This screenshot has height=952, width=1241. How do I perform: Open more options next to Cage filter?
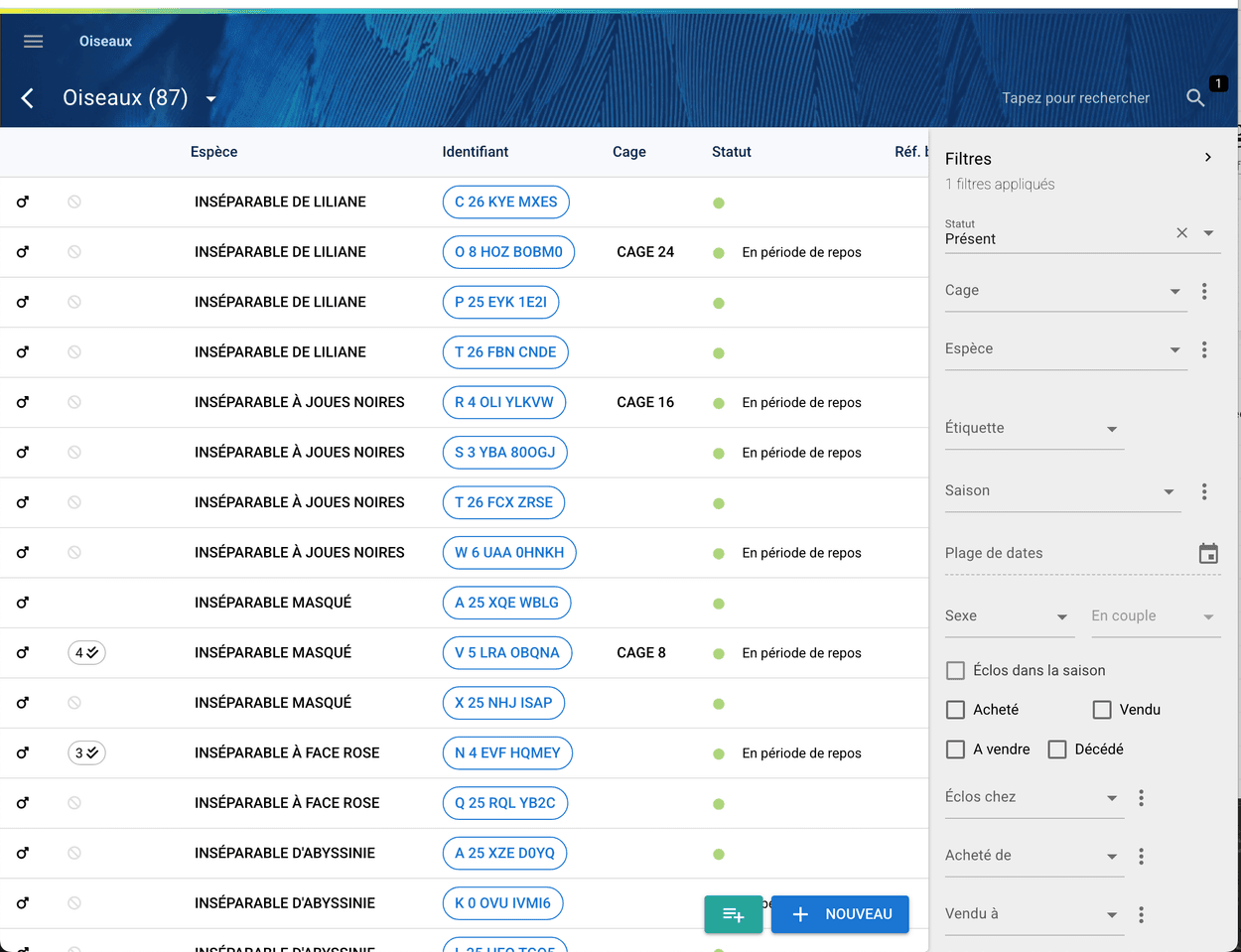click(x=1204, y=291)
